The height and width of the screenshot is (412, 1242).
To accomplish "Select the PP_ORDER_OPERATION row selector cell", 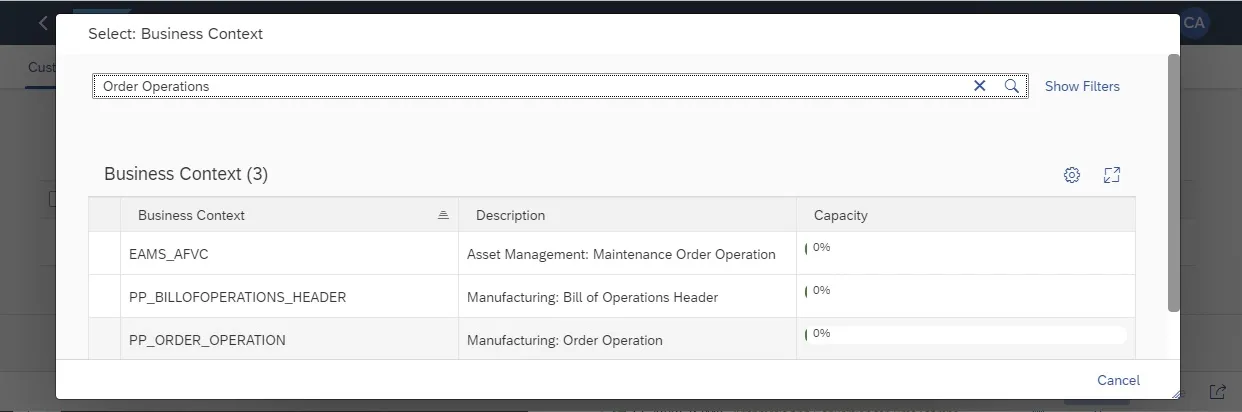I will coord(104,340).
